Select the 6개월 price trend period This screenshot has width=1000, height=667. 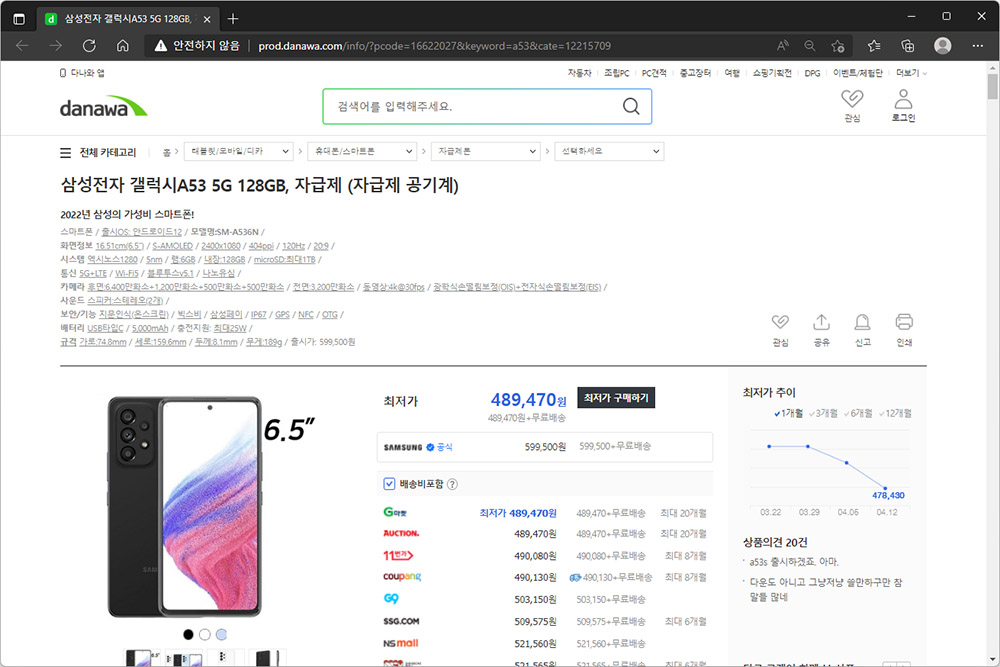tap(857, 413)
